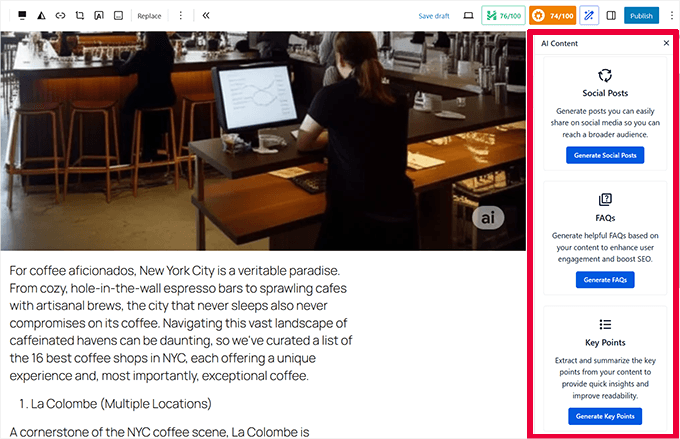Image resolution: width=680 pixels, height=439 pixels.
Task: Open the AI magic wand tool
Action: coord(589,16)
